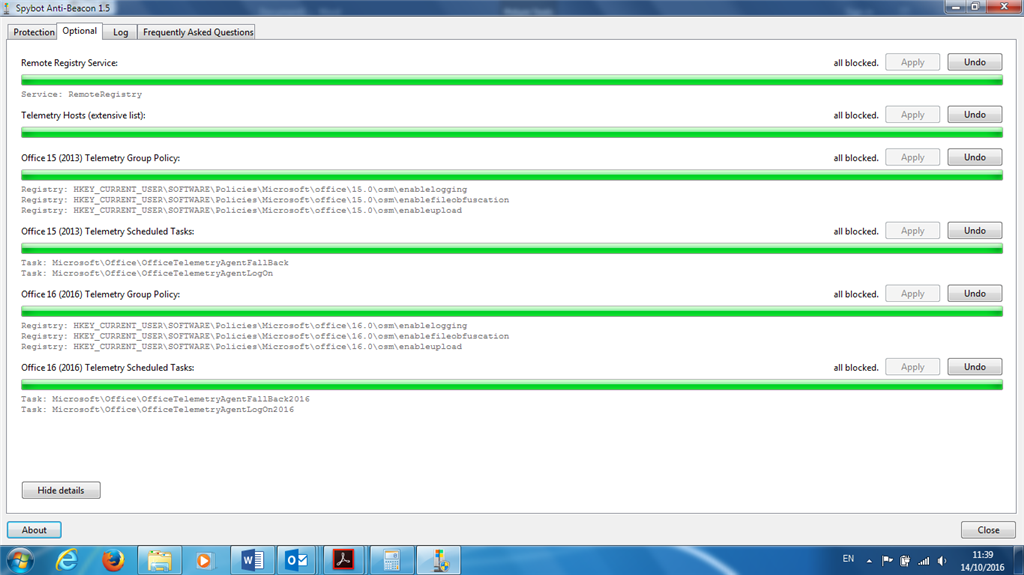The width and height of the screenshot is (1024, 575).
Task: Click the Close button at bottom right
Action: point(988,530)
